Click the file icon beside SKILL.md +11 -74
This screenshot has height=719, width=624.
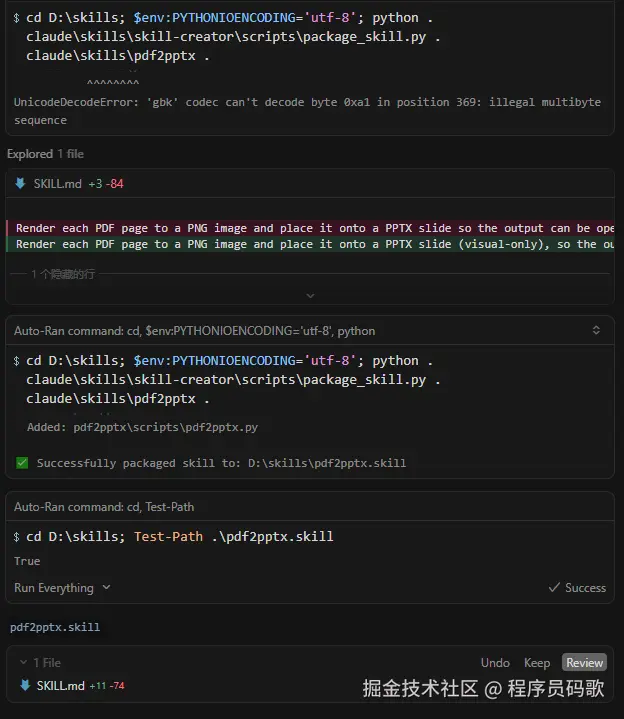tap(24, 685)
